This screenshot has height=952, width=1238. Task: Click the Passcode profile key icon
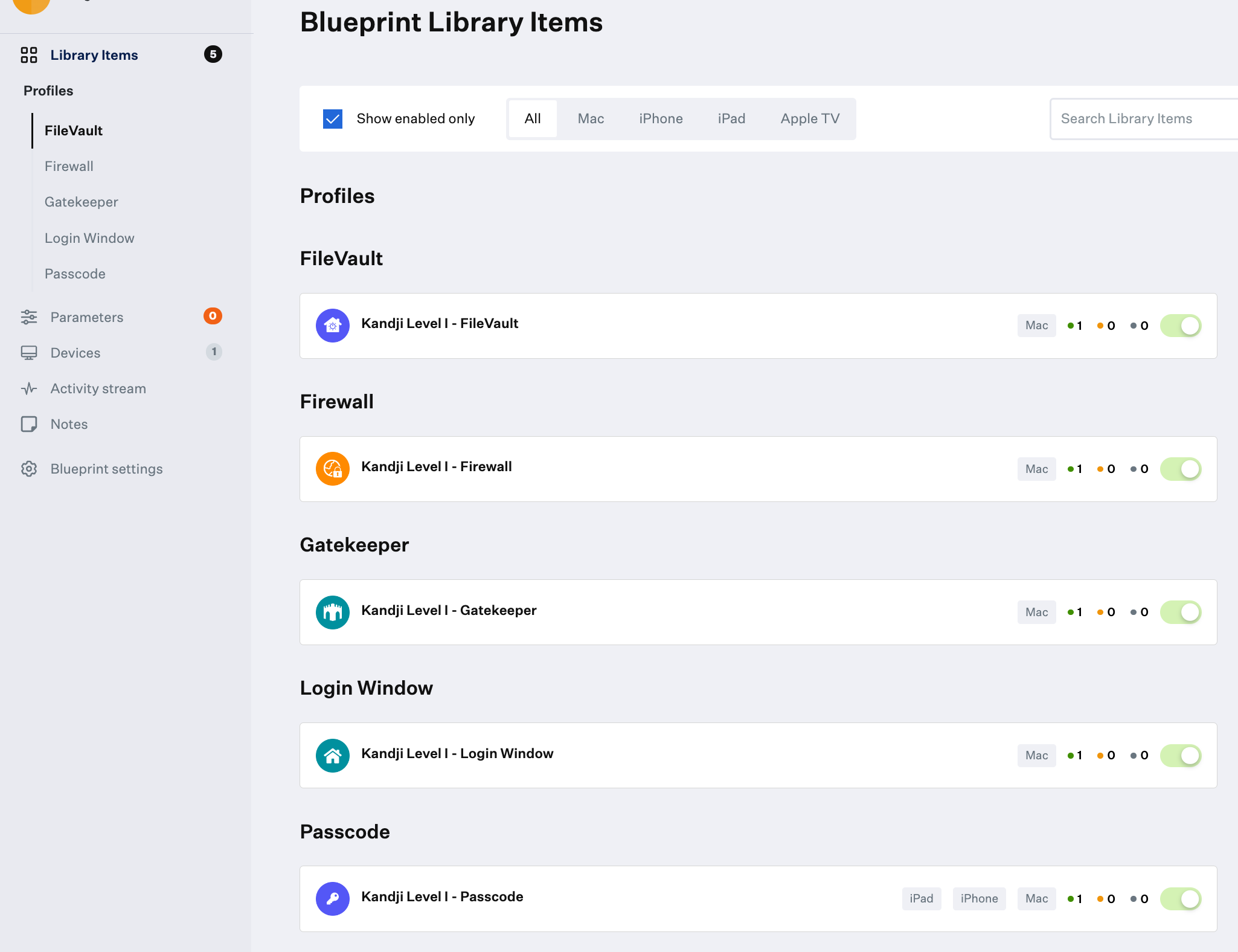point(333,899)
